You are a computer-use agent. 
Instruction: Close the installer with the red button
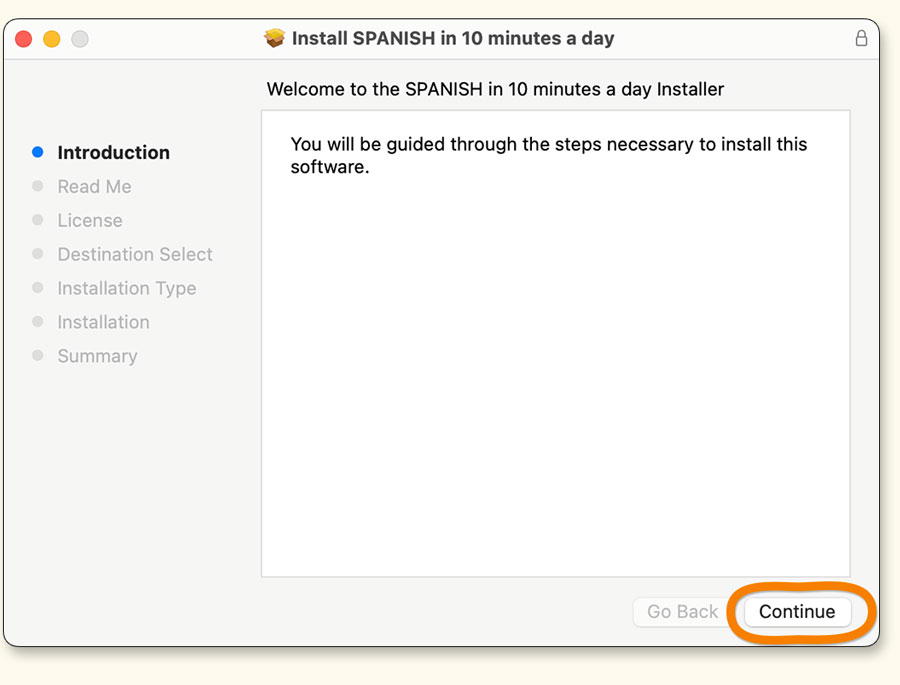[x=24, y=39]
